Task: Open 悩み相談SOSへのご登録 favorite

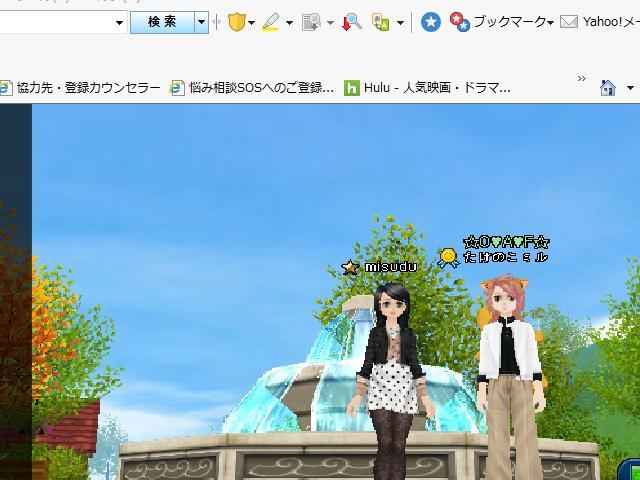Action: click(x=253, y=88)
